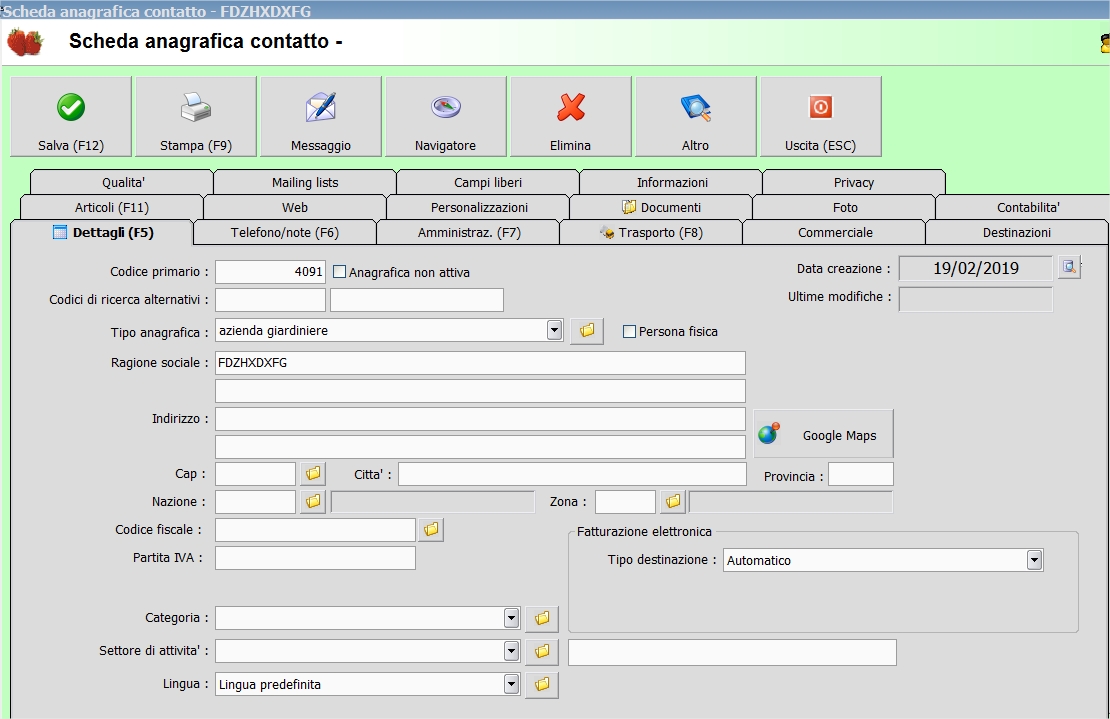Expand Tipo destinazione dropdown arrow
Viewport: 1110px width, 719px height.
point(1034,560)
